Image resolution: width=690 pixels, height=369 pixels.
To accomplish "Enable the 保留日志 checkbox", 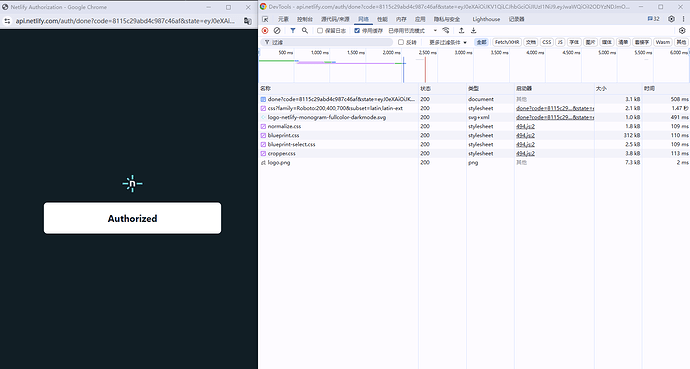I will 320,30.
